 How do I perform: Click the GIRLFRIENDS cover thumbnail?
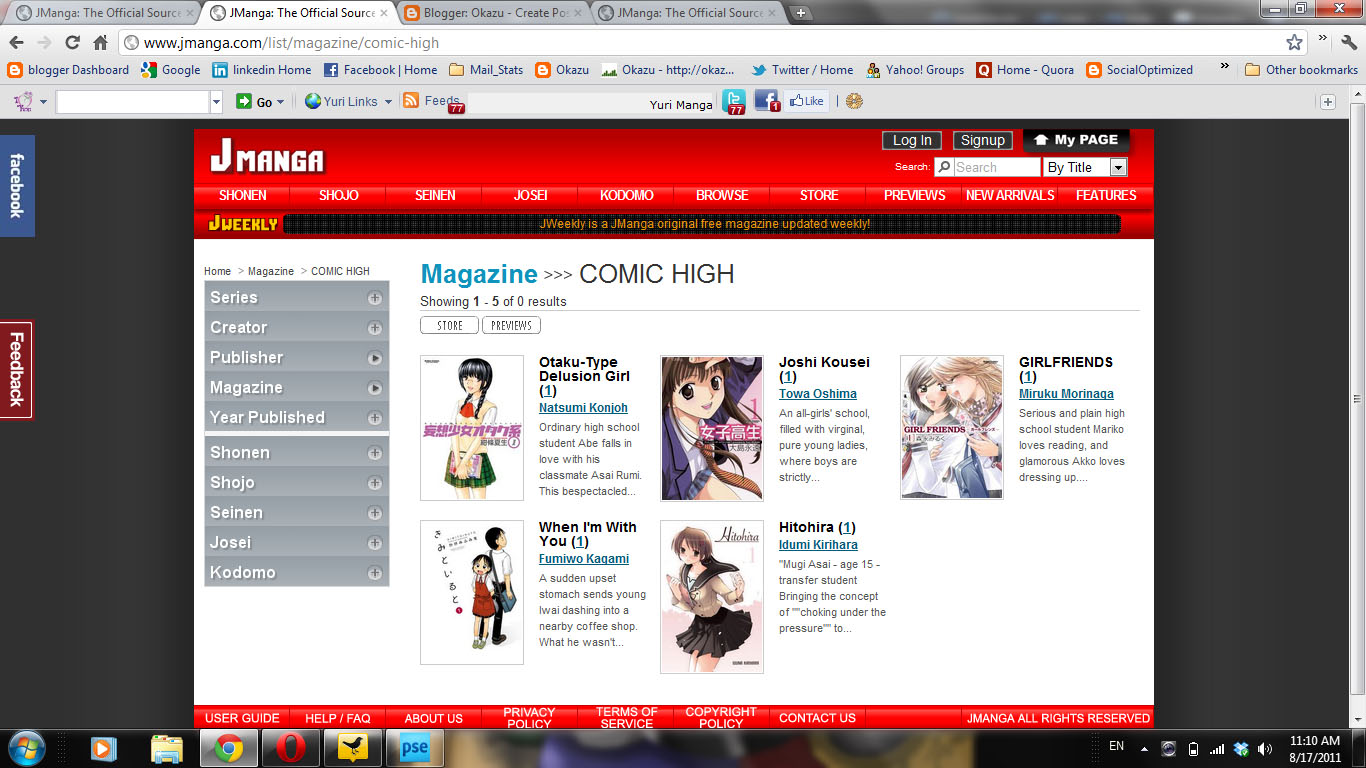coord(952,428)
